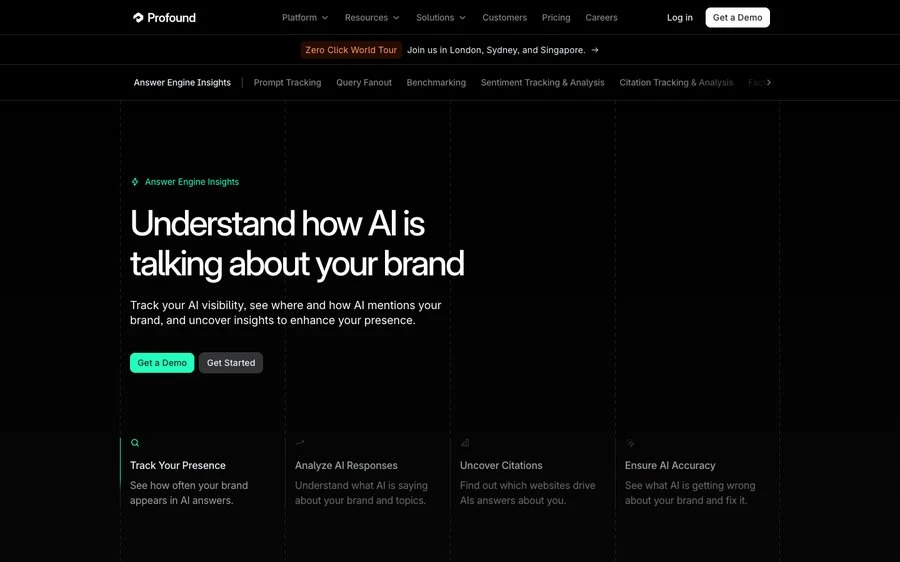Image resolution: width=900 pixels, height=562 pixels.
Task: Select the Uncover Citations feature
Action: click(x=501, y=466)
